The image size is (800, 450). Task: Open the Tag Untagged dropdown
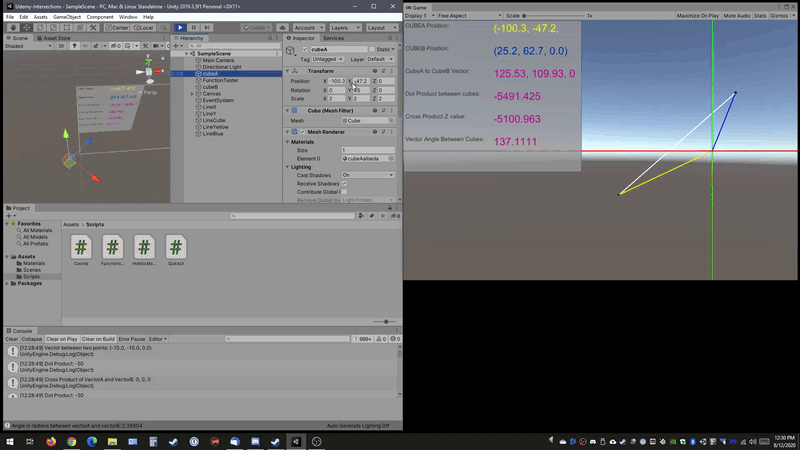(x=328, y=59)
